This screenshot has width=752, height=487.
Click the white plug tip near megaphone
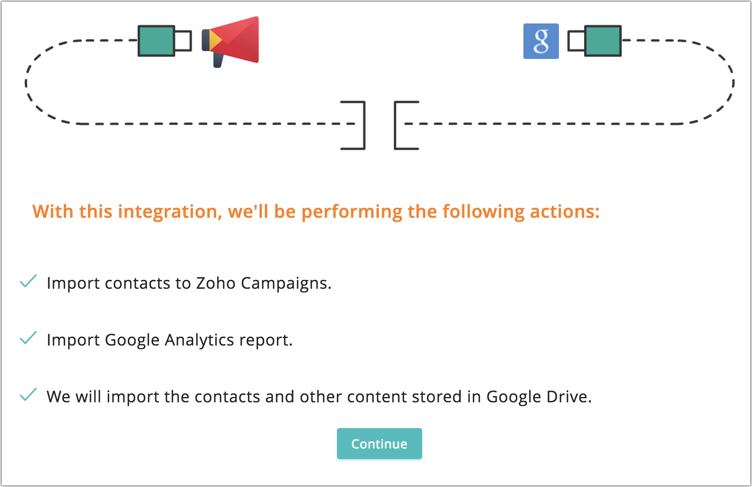click(x=183, y=41)
